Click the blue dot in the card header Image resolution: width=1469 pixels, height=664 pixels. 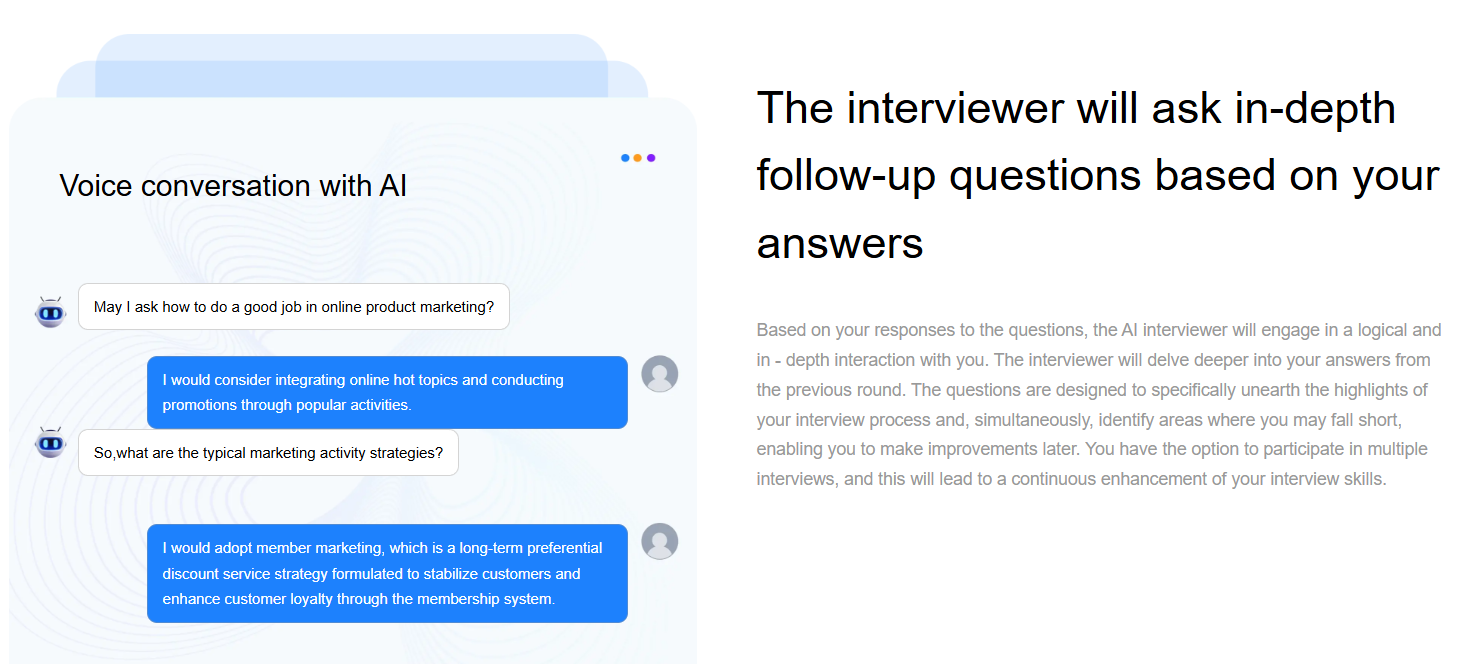point(625,158)
